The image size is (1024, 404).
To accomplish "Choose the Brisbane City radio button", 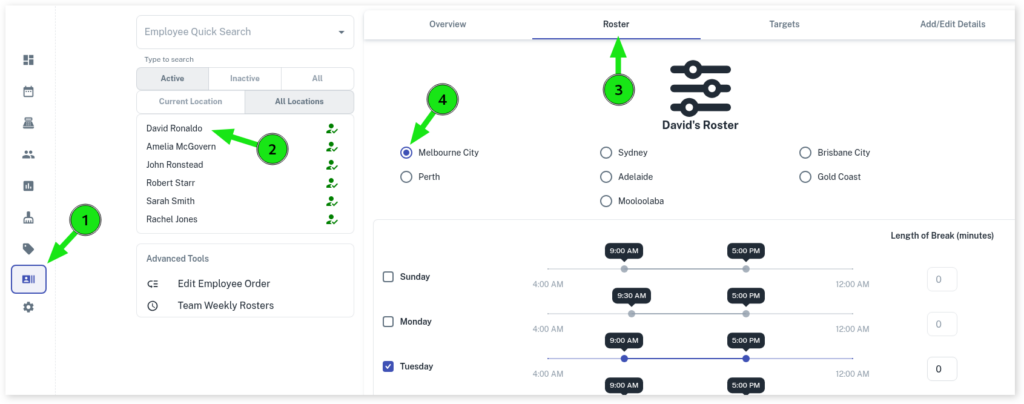I will [x=806, y=153].
